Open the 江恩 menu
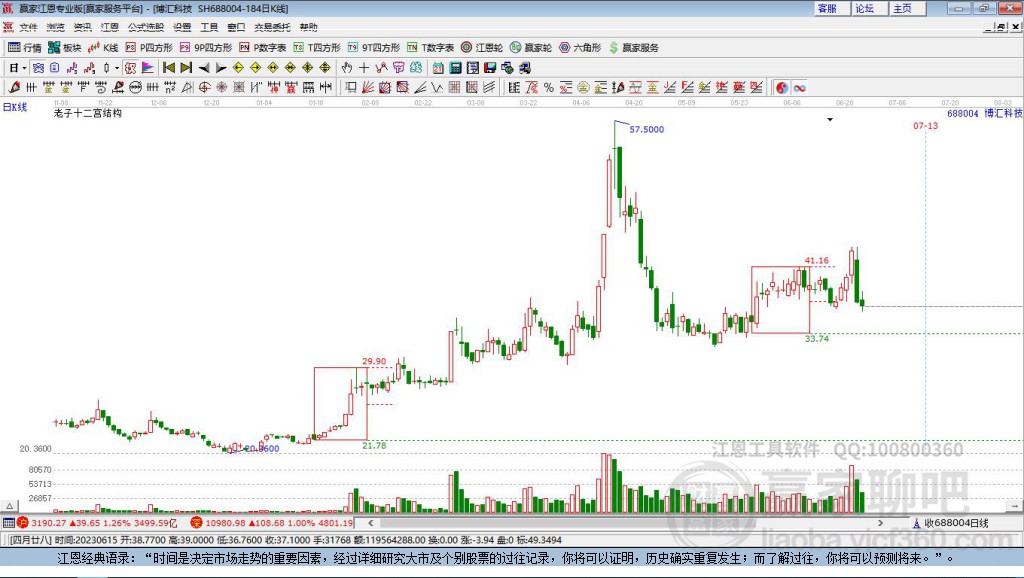The image size is (1024, 578). tap(110, 27)
